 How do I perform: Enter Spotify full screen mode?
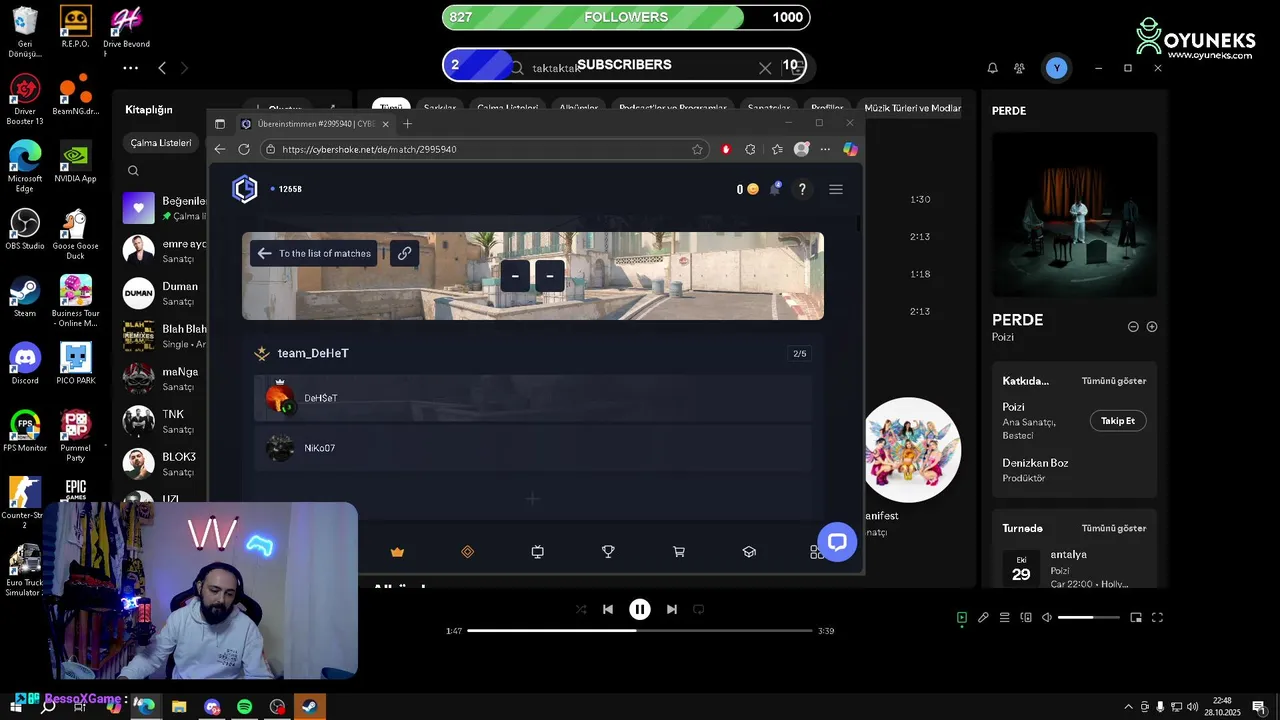(x=1158, y=618)
